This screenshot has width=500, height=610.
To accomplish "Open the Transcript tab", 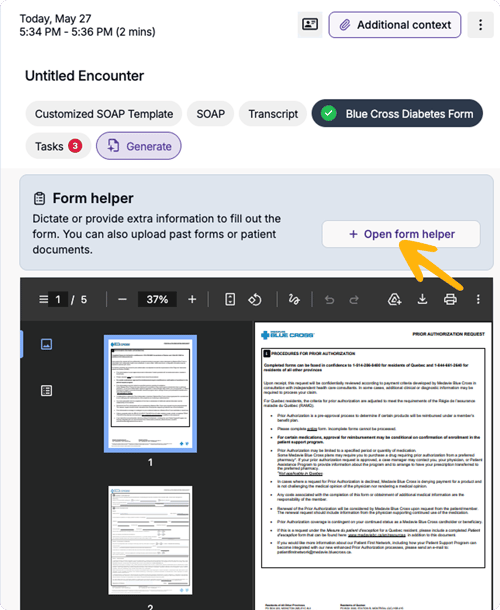I will pos(273,114).
